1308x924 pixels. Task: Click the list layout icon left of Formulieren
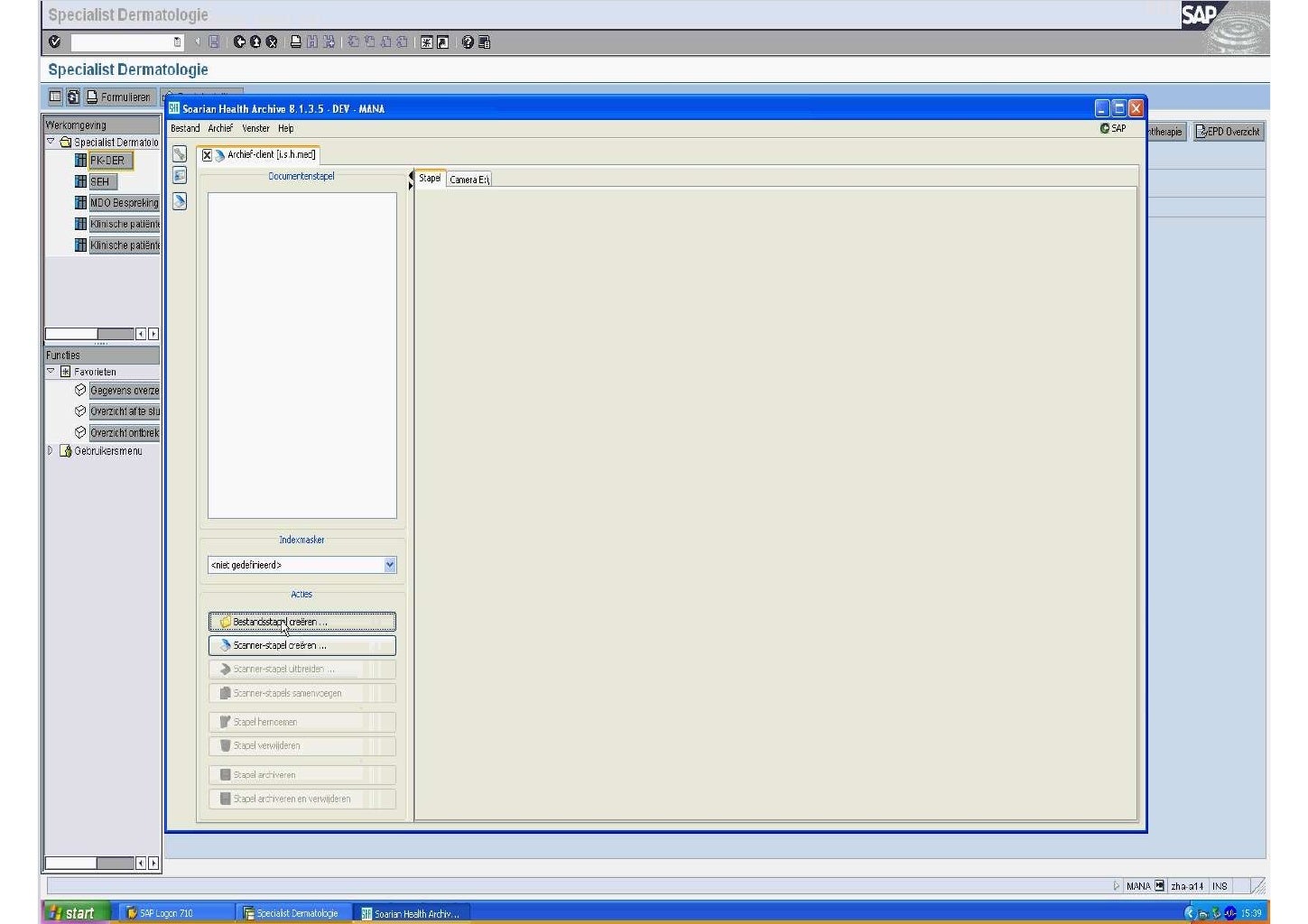tap(55, 97)
